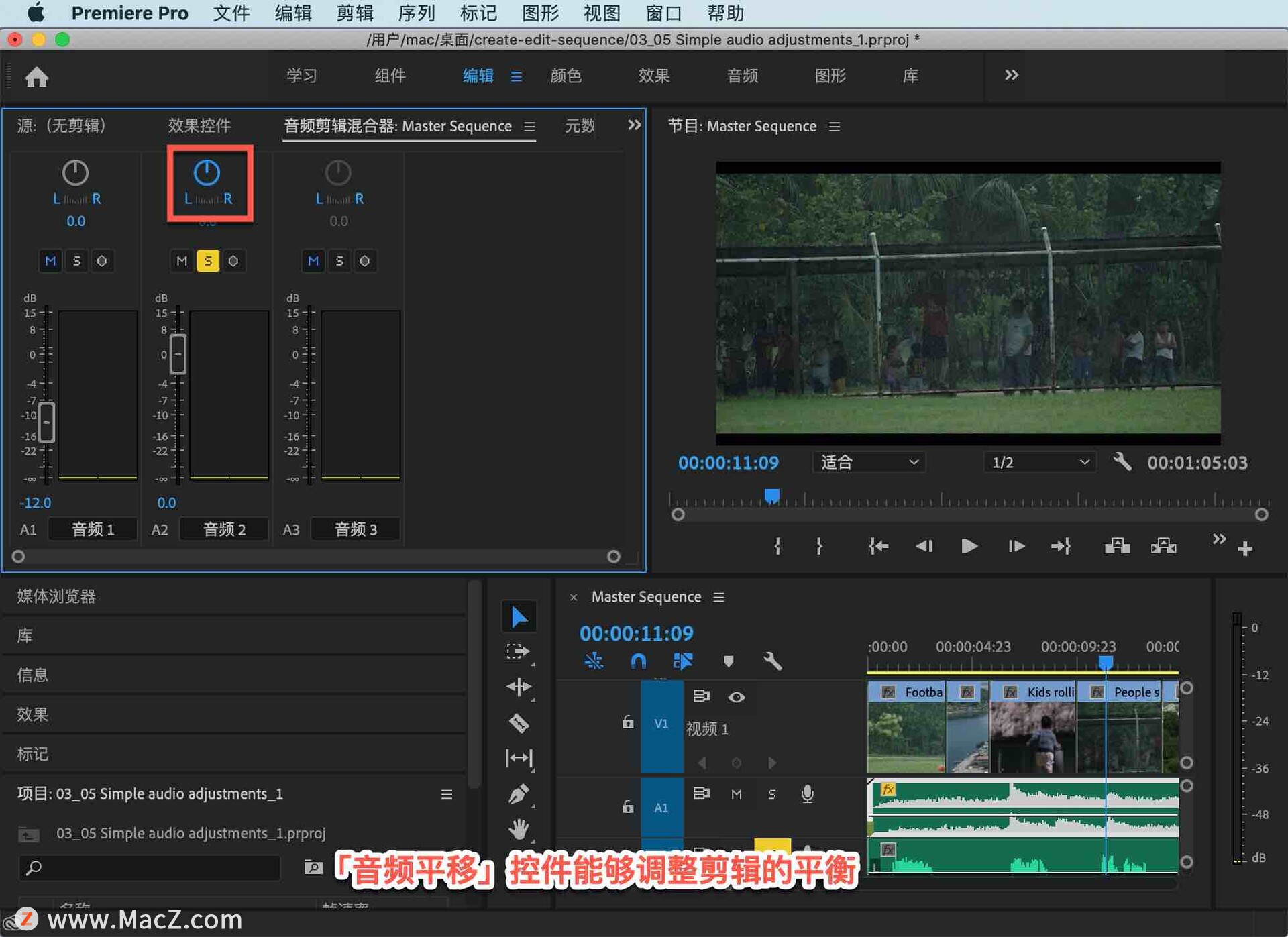Viewport: 1288px width, 937px height.
Task: Open the 效果控件 panel tab
Action: pyautogui.click(x=199, y=126)
